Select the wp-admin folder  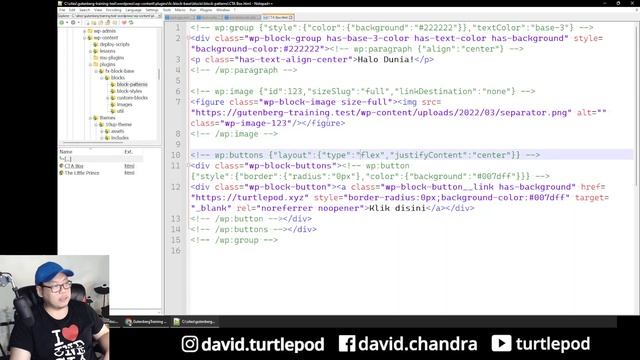104,31
